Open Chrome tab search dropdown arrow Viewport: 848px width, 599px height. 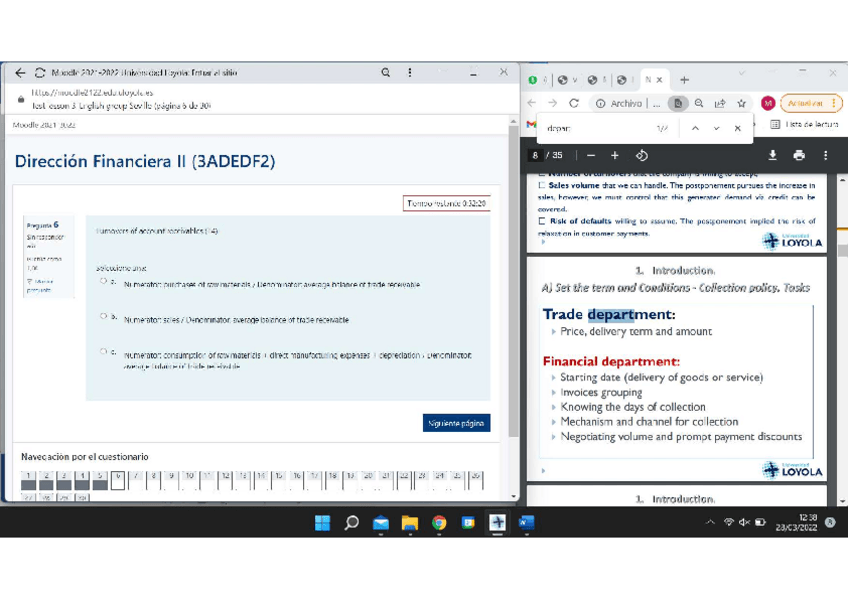[x=741, y=73]
